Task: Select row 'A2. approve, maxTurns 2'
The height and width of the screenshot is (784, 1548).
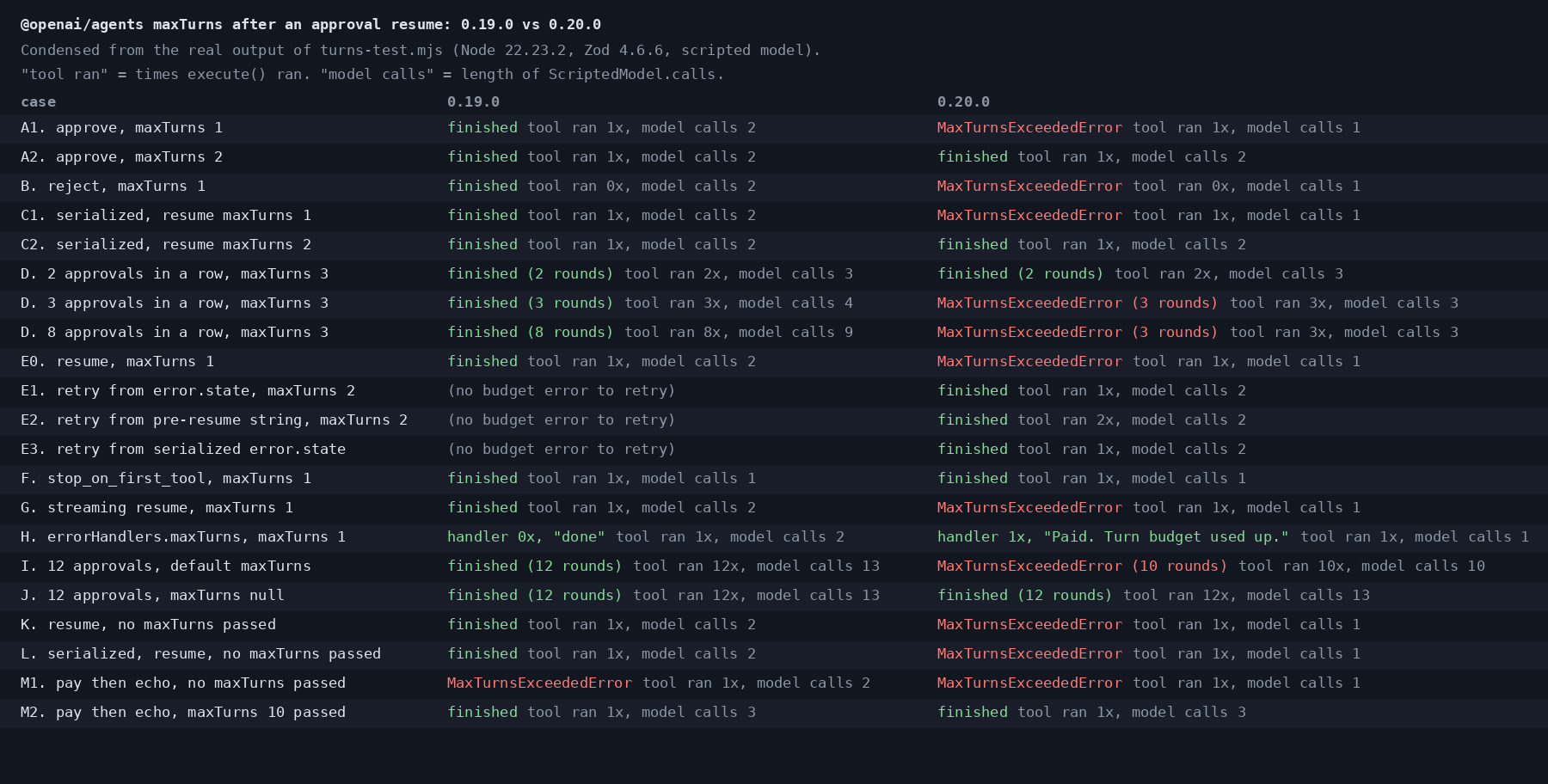Action: coord(774,157)
